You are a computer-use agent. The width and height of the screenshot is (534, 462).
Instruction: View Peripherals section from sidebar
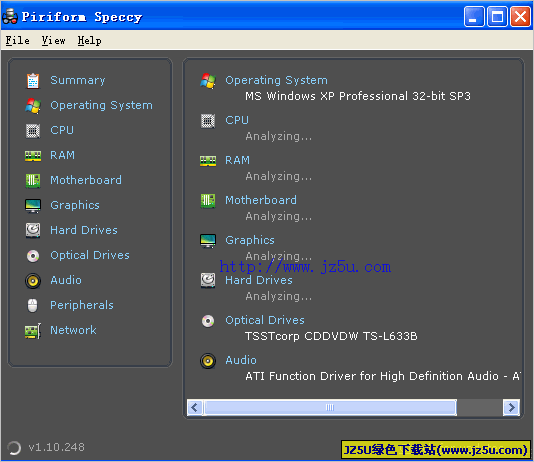point(82,305)
